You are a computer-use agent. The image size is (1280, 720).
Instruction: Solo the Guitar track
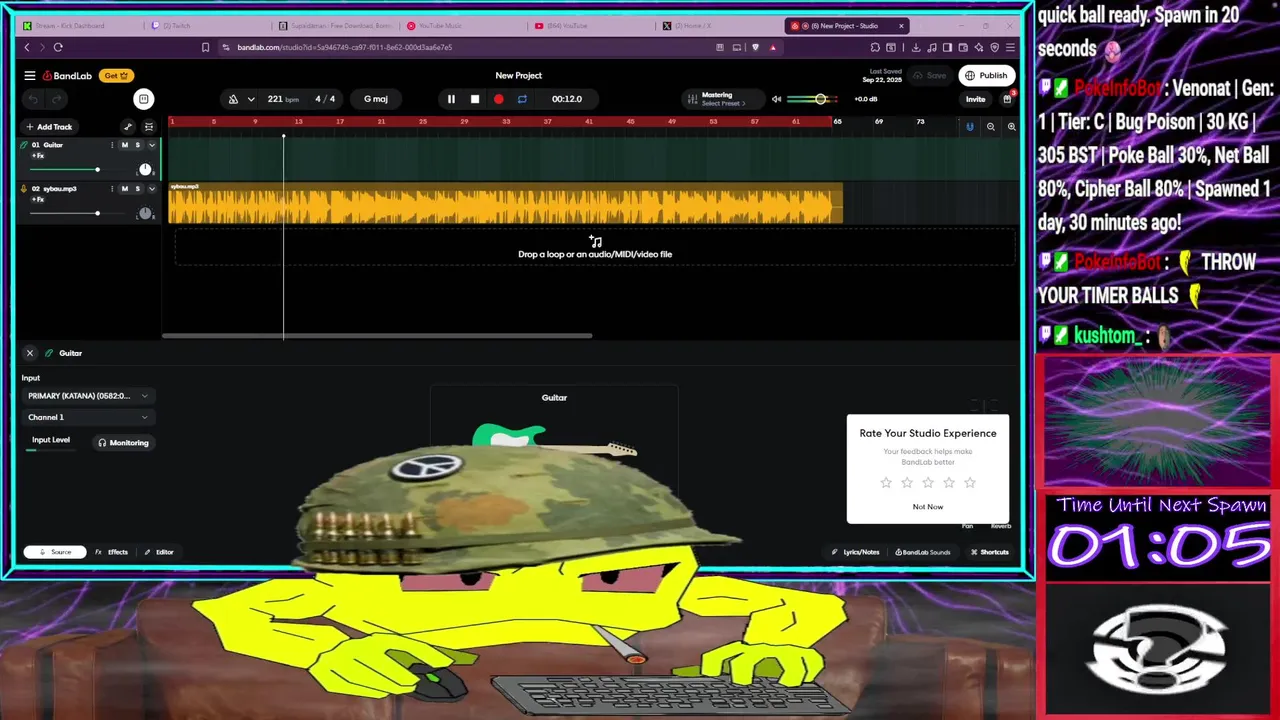point(138,145)
